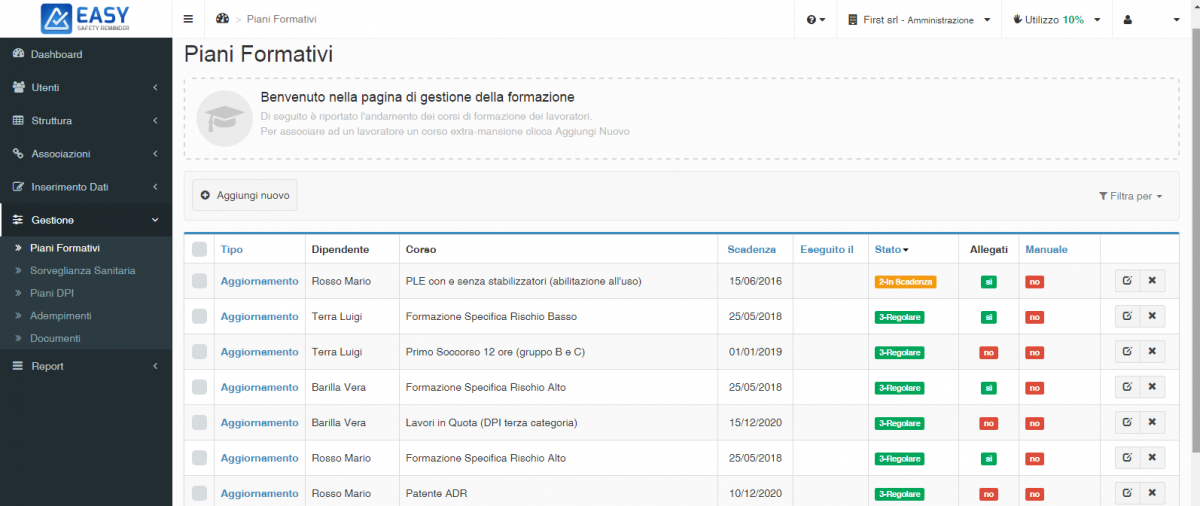Viewport: 1200px width, 506px height.
Task: Open the First srl Amministrazione dropdown
Action: point(918,19)
